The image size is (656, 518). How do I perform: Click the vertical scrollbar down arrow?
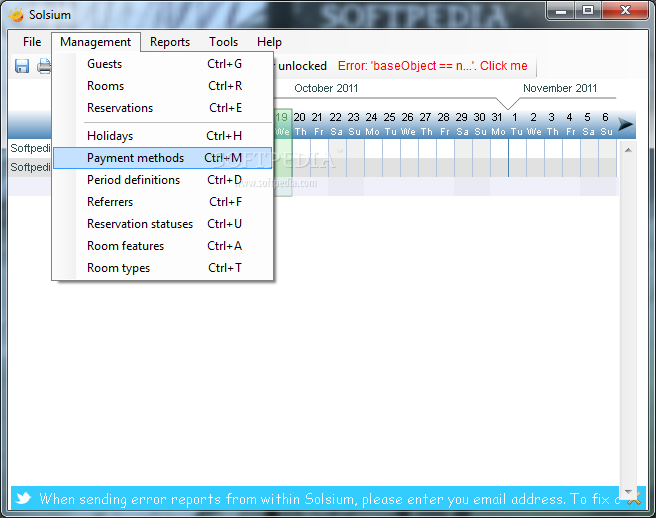(x=628, y=492)
